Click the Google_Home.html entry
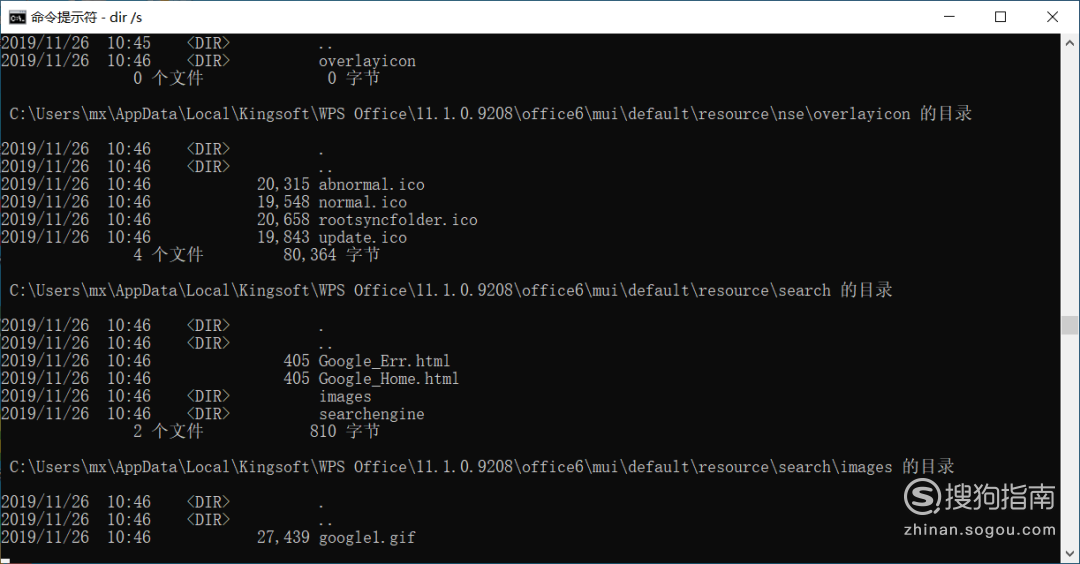Screen dimensions: 1080x564 point(388,379)
